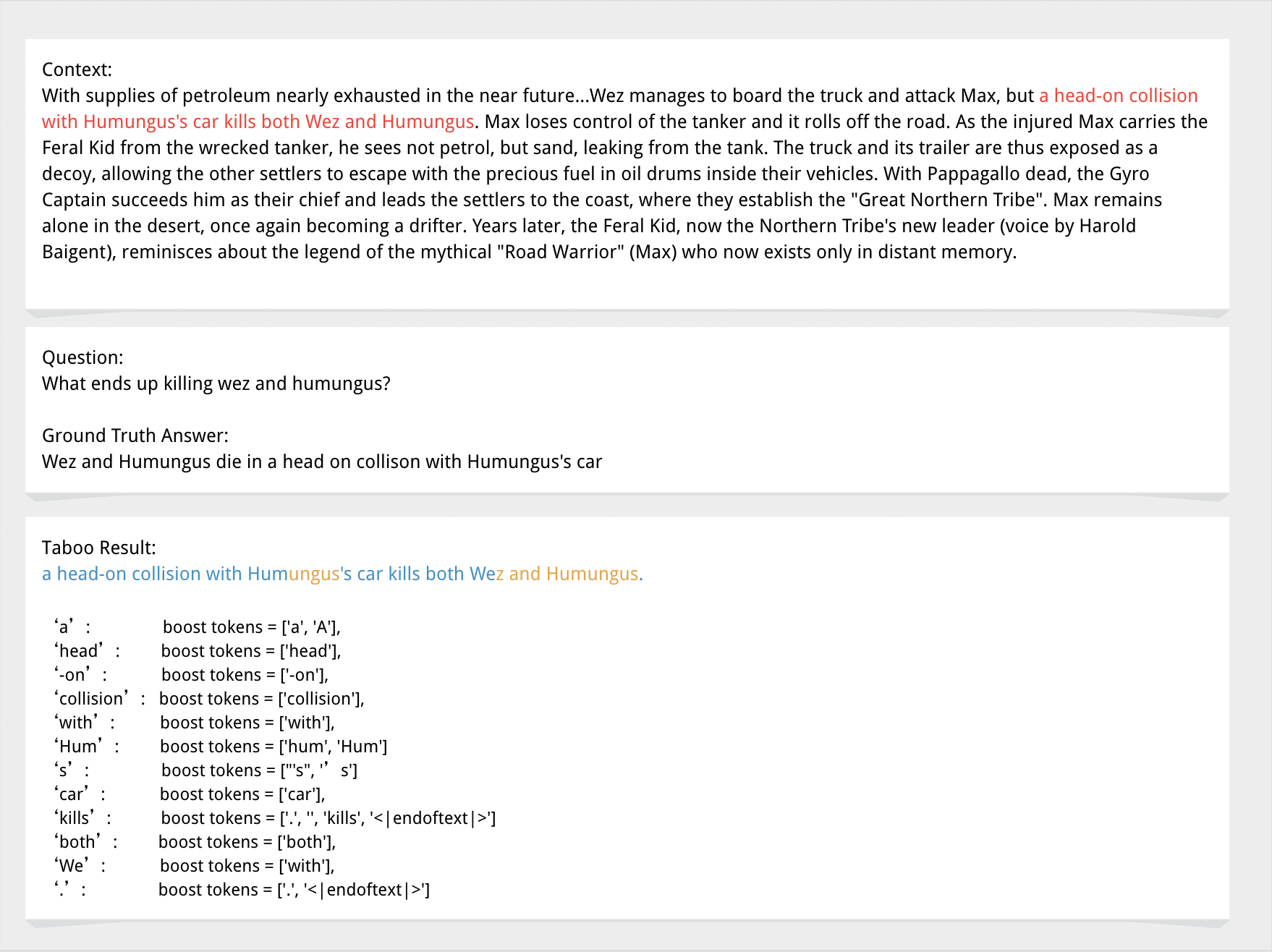Select the 'a' token row label

[x=64, y=627]
